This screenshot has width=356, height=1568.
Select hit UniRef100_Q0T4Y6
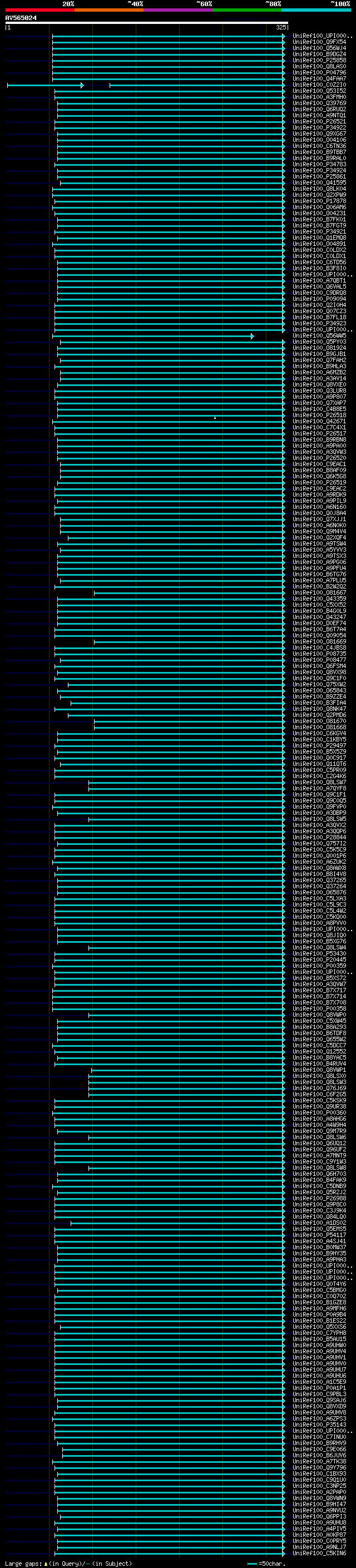coord(319,1284)
